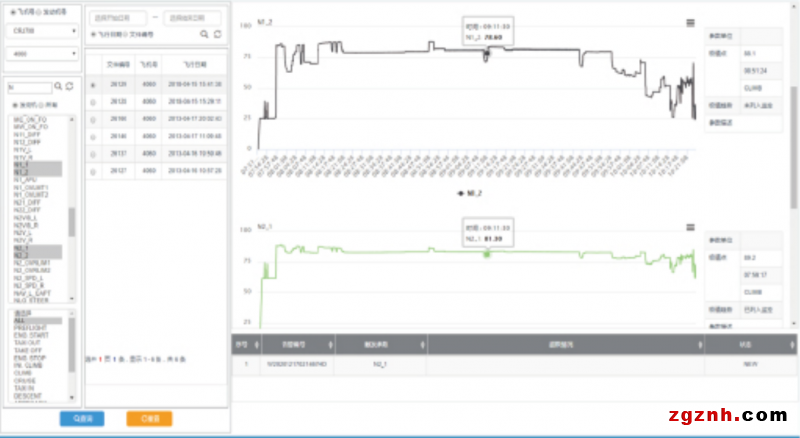Image resolution: width=800 pixels, height=438 pixels.
Task: Click the refresh icon next to parameter filter box
Action: coord(69,87)
